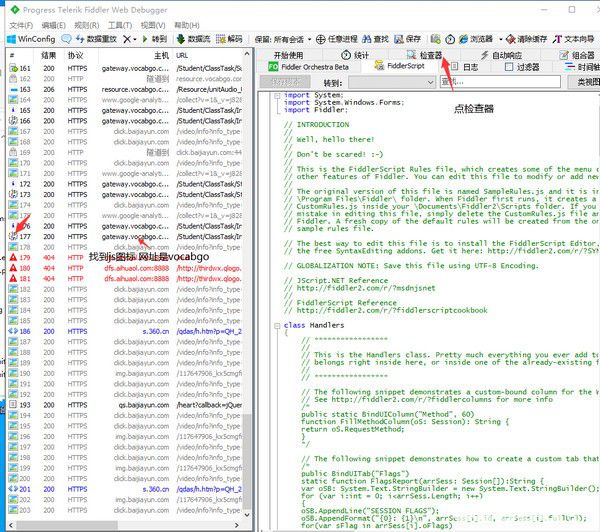Click the X remove sessions icon
Image resolution: width=600 pixels, height=532 pixels.
[127, 39]
